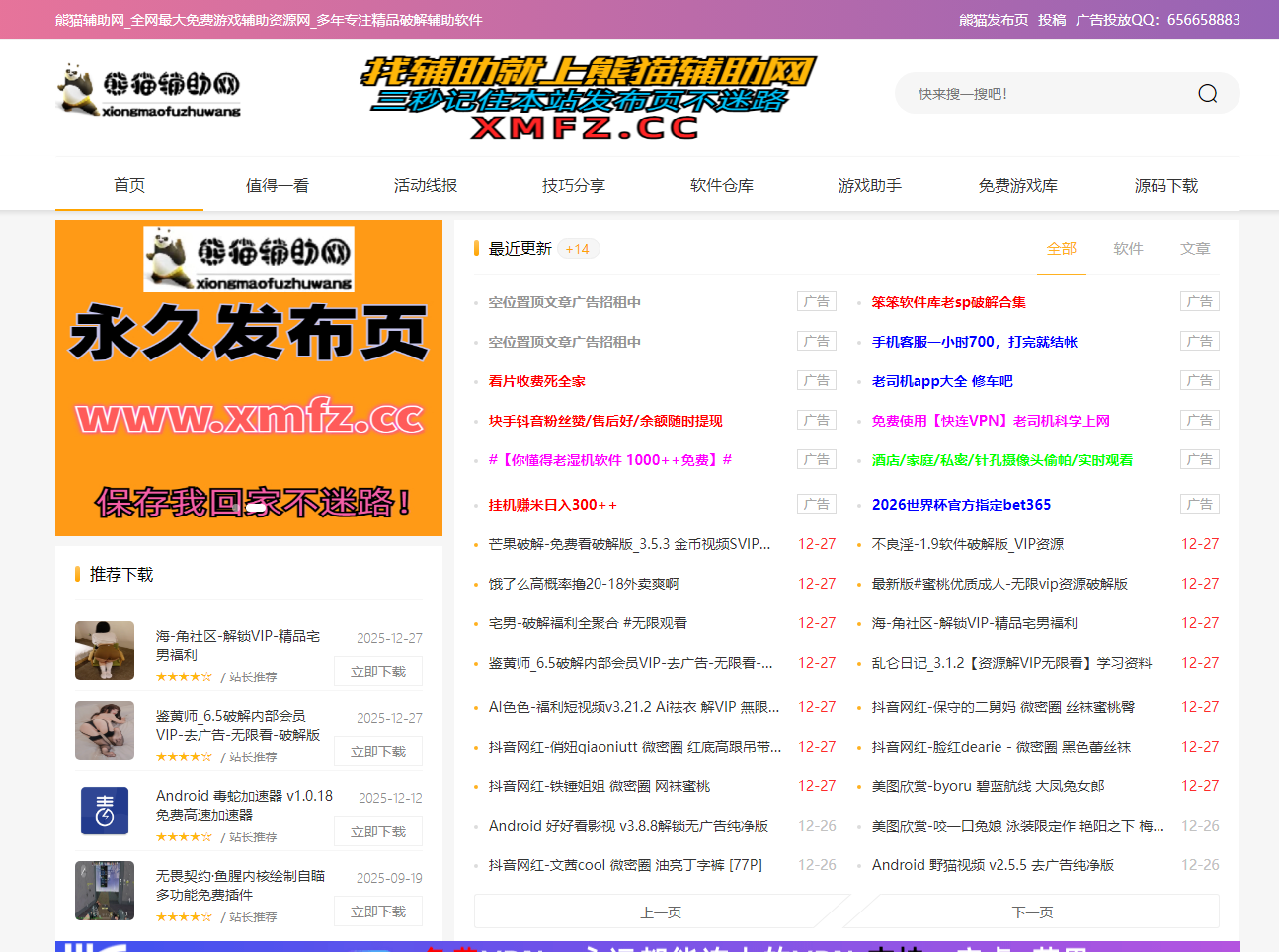Select the 文章 tab
This screenshot has width=1279, height=952.
coord(1195,249)
